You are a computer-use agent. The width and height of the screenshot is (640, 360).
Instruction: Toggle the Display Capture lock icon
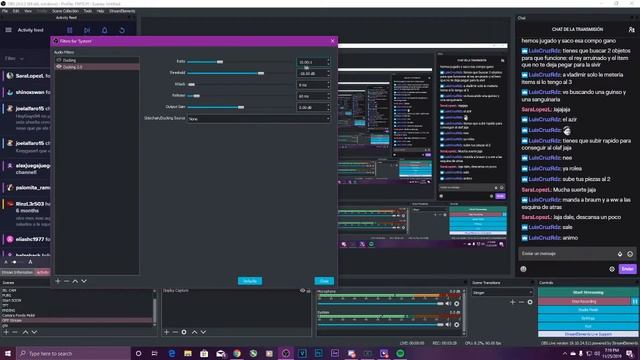(308, 291)
